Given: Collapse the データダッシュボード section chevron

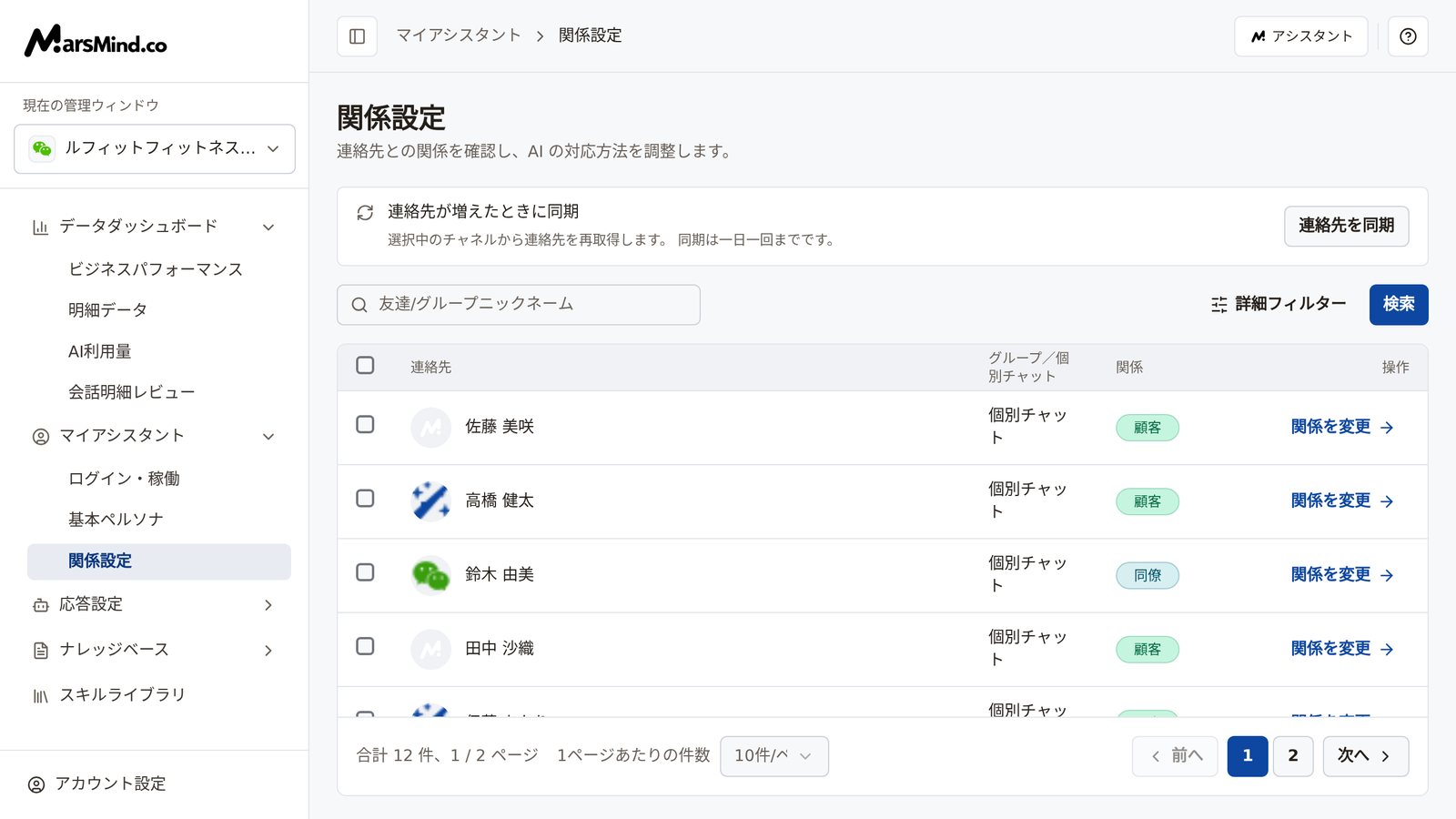Looking at the screenshot, I should 268,227.
